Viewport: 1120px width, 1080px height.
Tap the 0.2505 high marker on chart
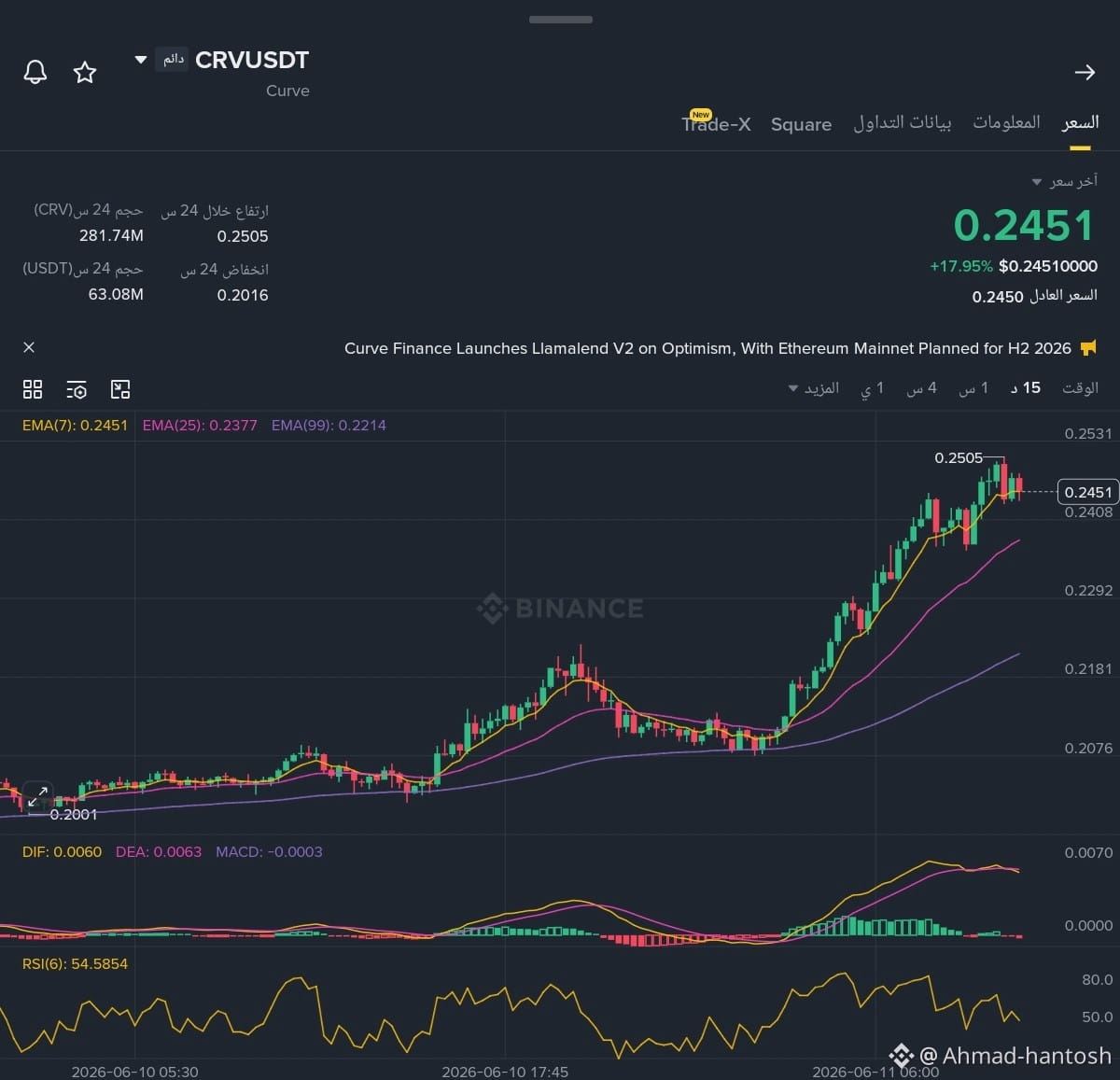click(x=959, y=457)
